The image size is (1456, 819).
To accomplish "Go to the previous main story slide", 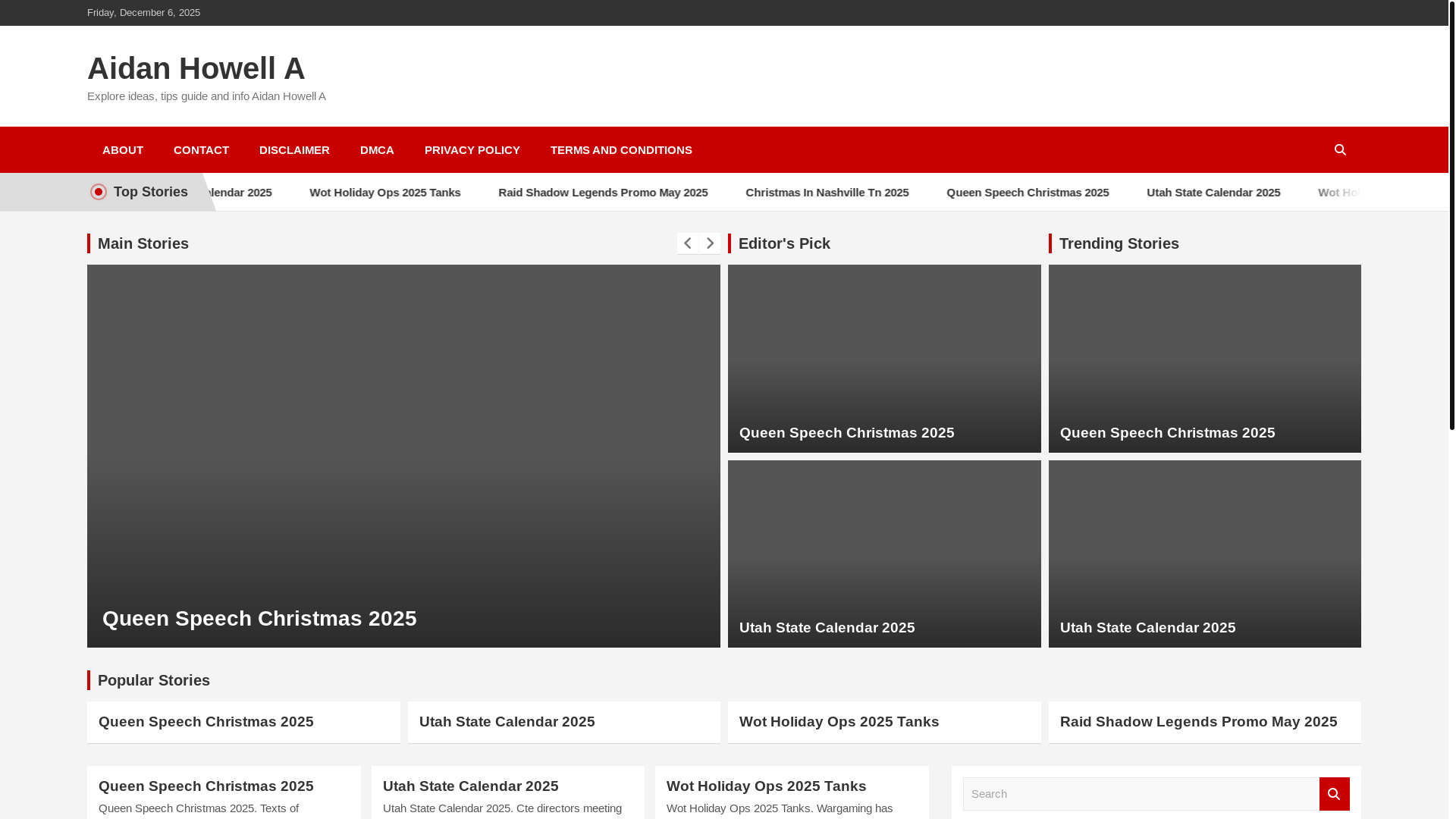I will [687, 243].
